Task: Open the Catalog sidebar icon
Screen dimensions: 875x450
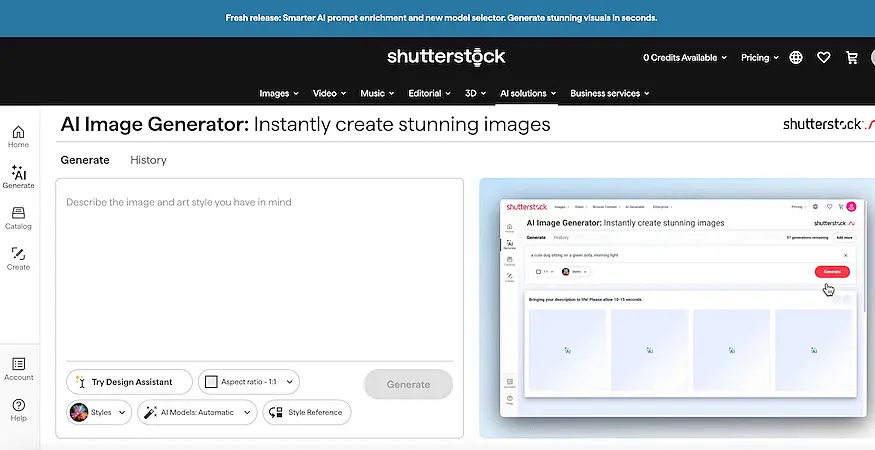Action: coord(18,218)
